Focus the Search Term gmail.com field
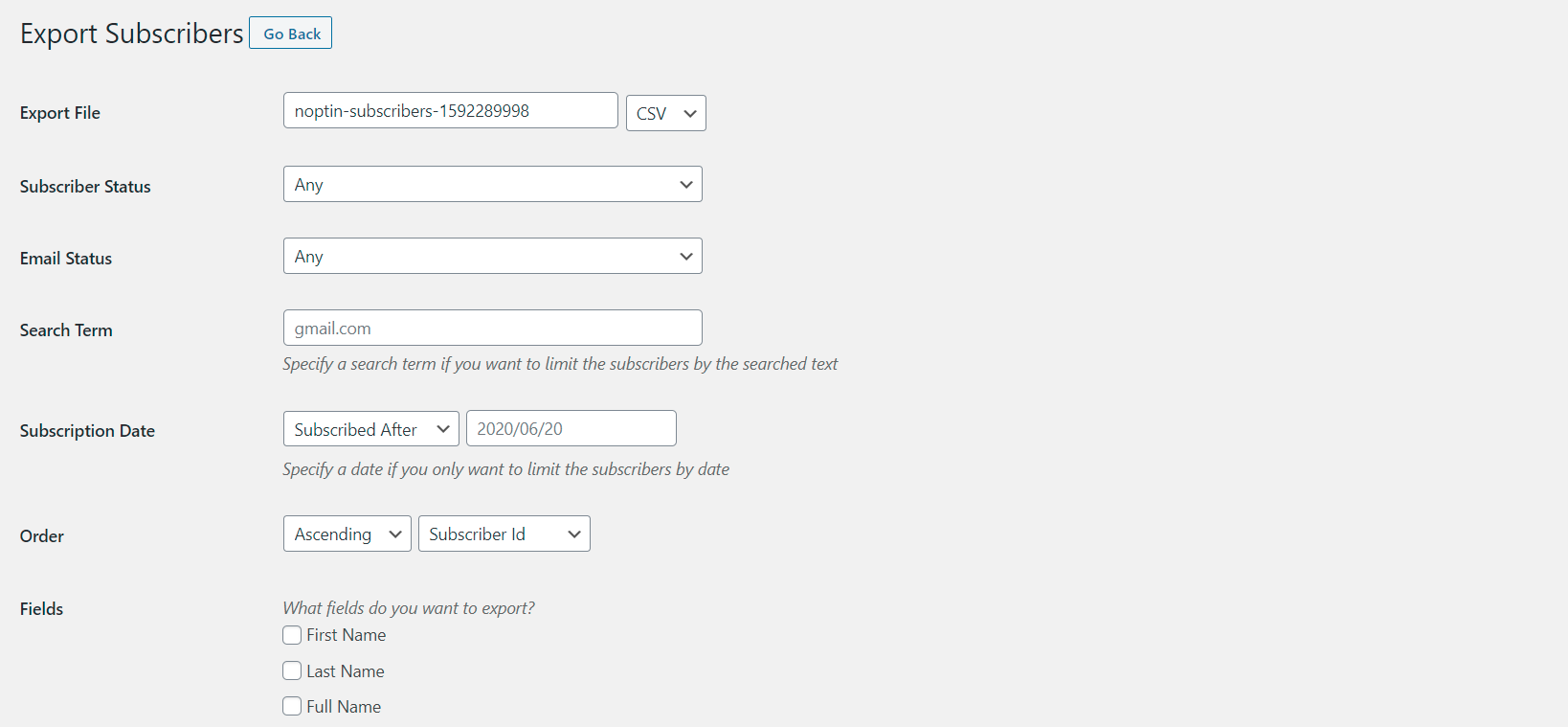The image size is (1568, 727). coord(492,328)
